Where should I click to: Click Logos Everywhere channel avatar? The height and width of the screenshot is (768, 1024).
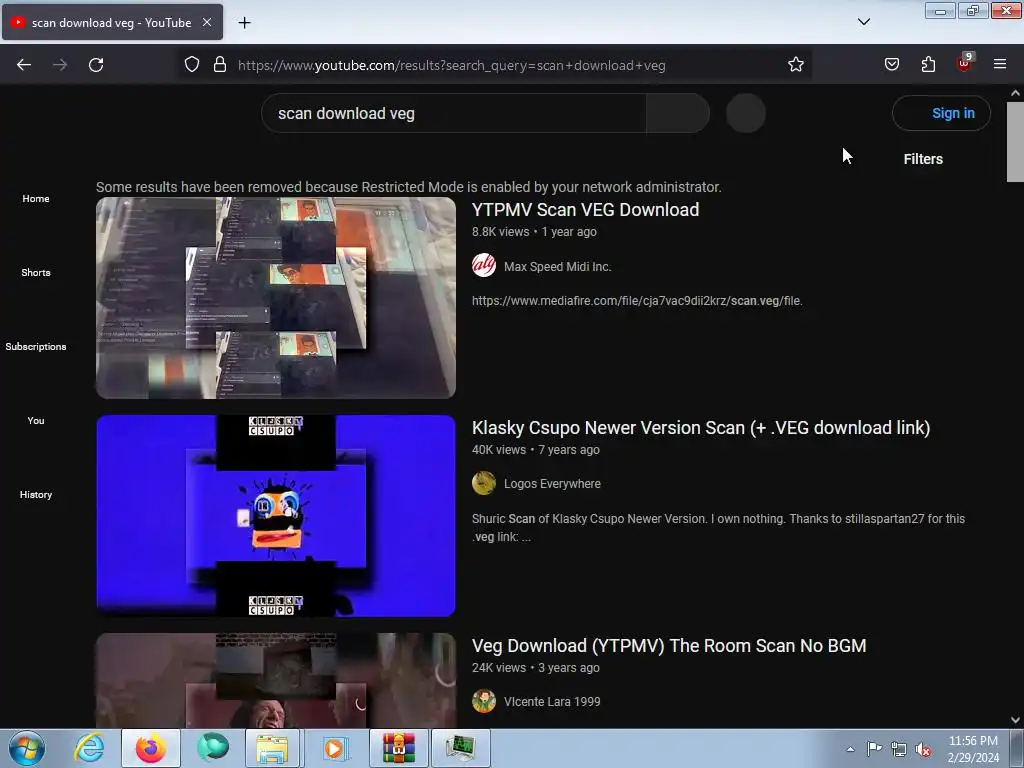484,483
